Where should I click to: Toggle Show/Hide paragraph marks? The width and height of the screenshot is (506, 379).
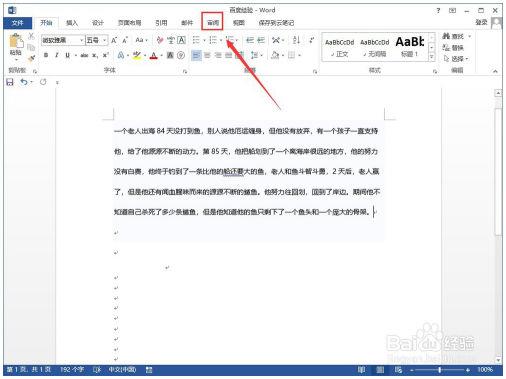(311, 40)
